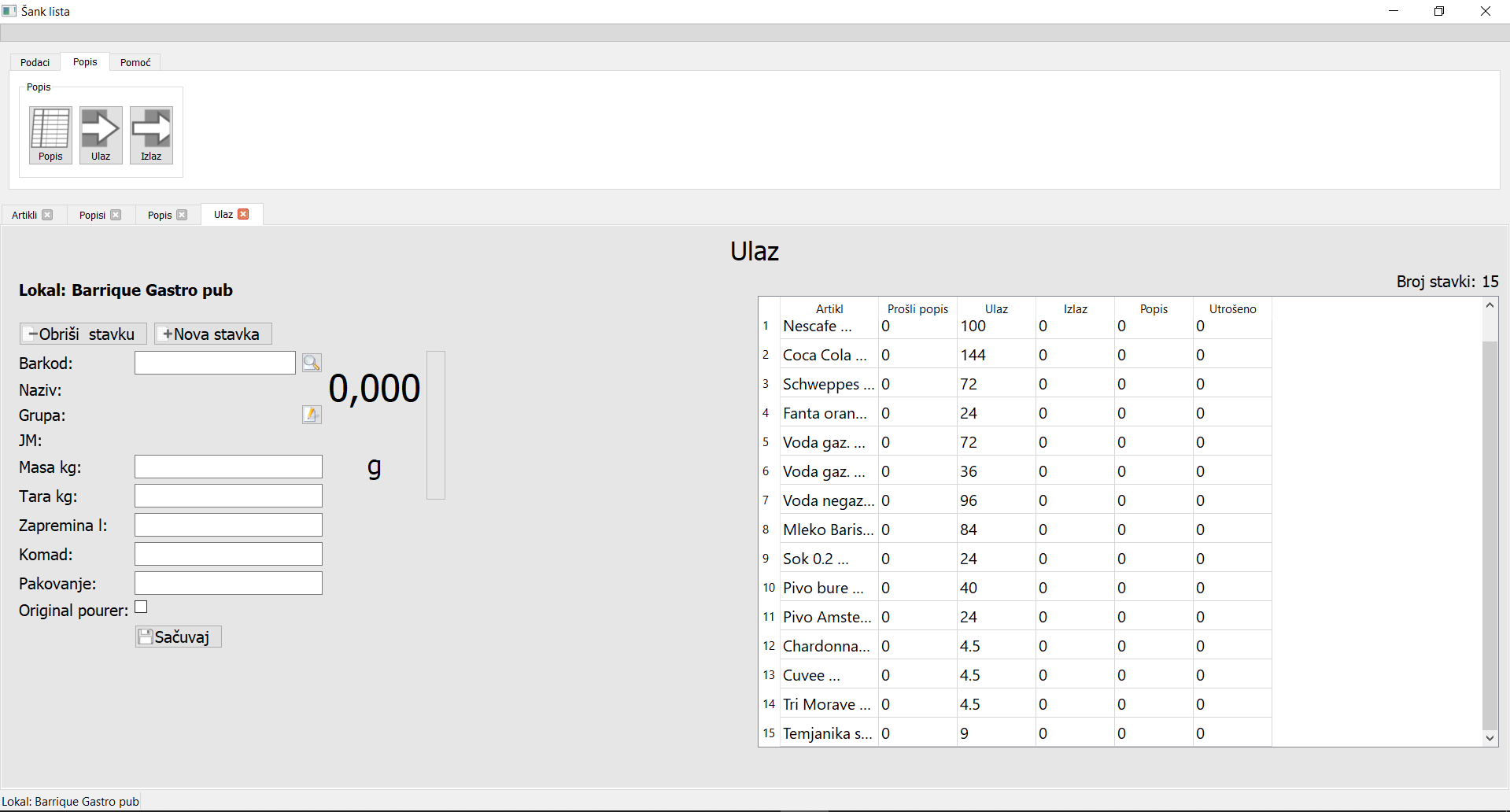Enable the Original pourer checkbox
Viewport: 1510px width, 812px height.
pyautogui.click(x=142, y=607)
